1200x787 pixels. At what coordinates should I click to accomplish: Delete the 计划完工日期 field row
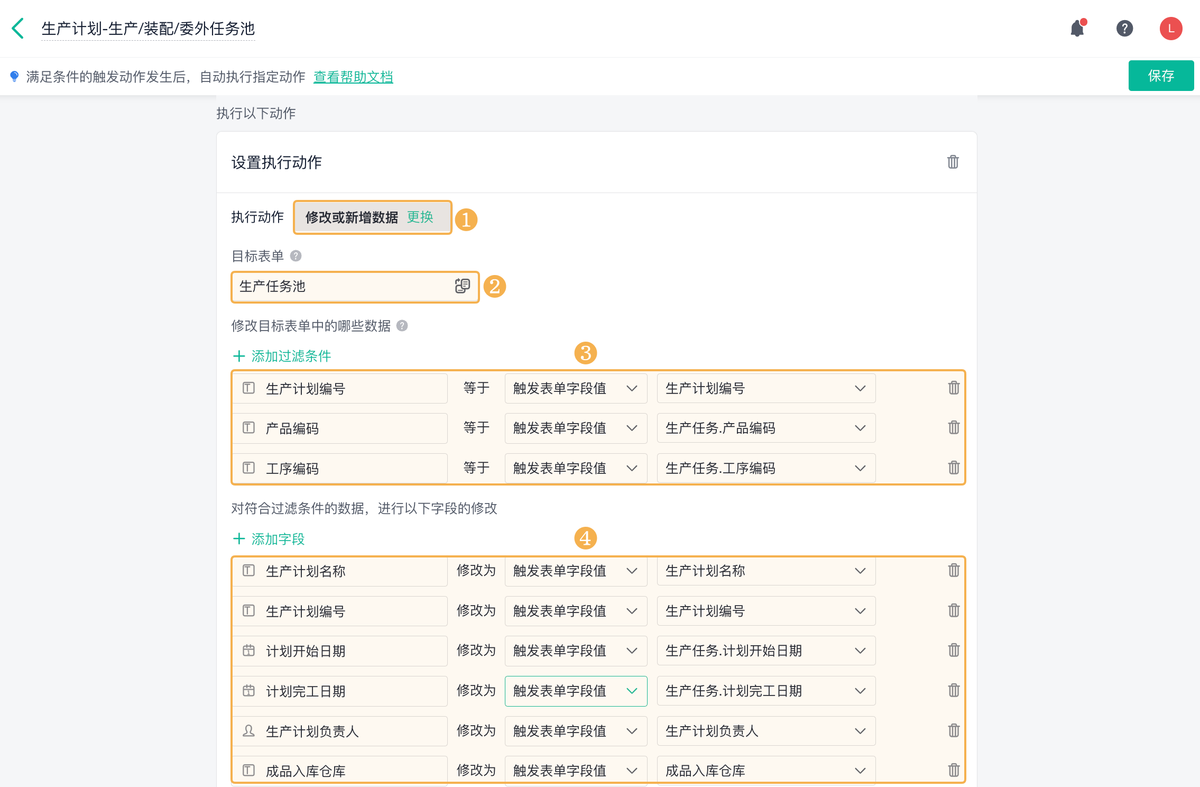tap(953, 691)
